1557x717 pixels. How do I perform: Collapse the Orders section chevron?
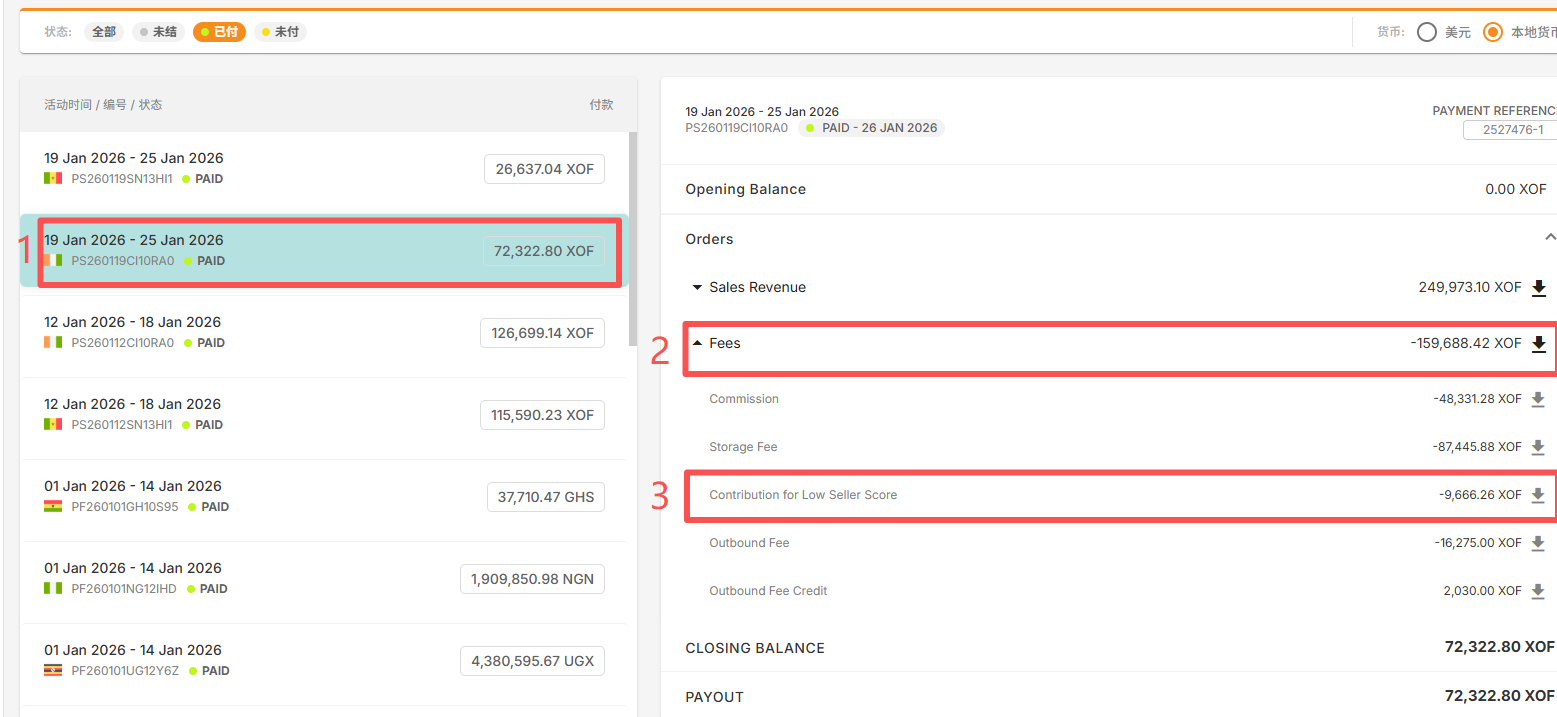[1550, 238]
